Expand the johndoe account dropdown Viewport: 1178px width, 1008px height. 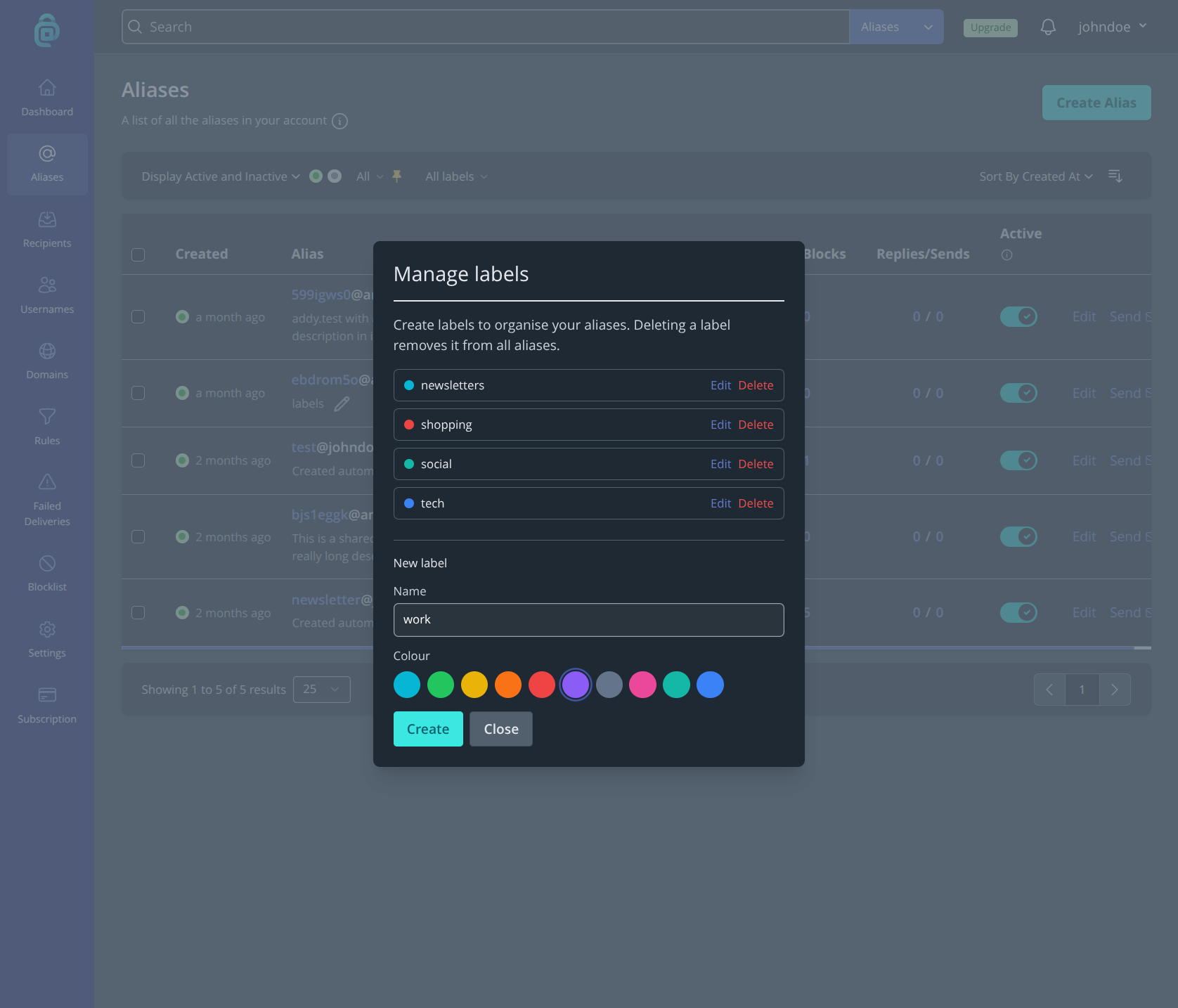pyautogui.click(x=1112, y=27)
